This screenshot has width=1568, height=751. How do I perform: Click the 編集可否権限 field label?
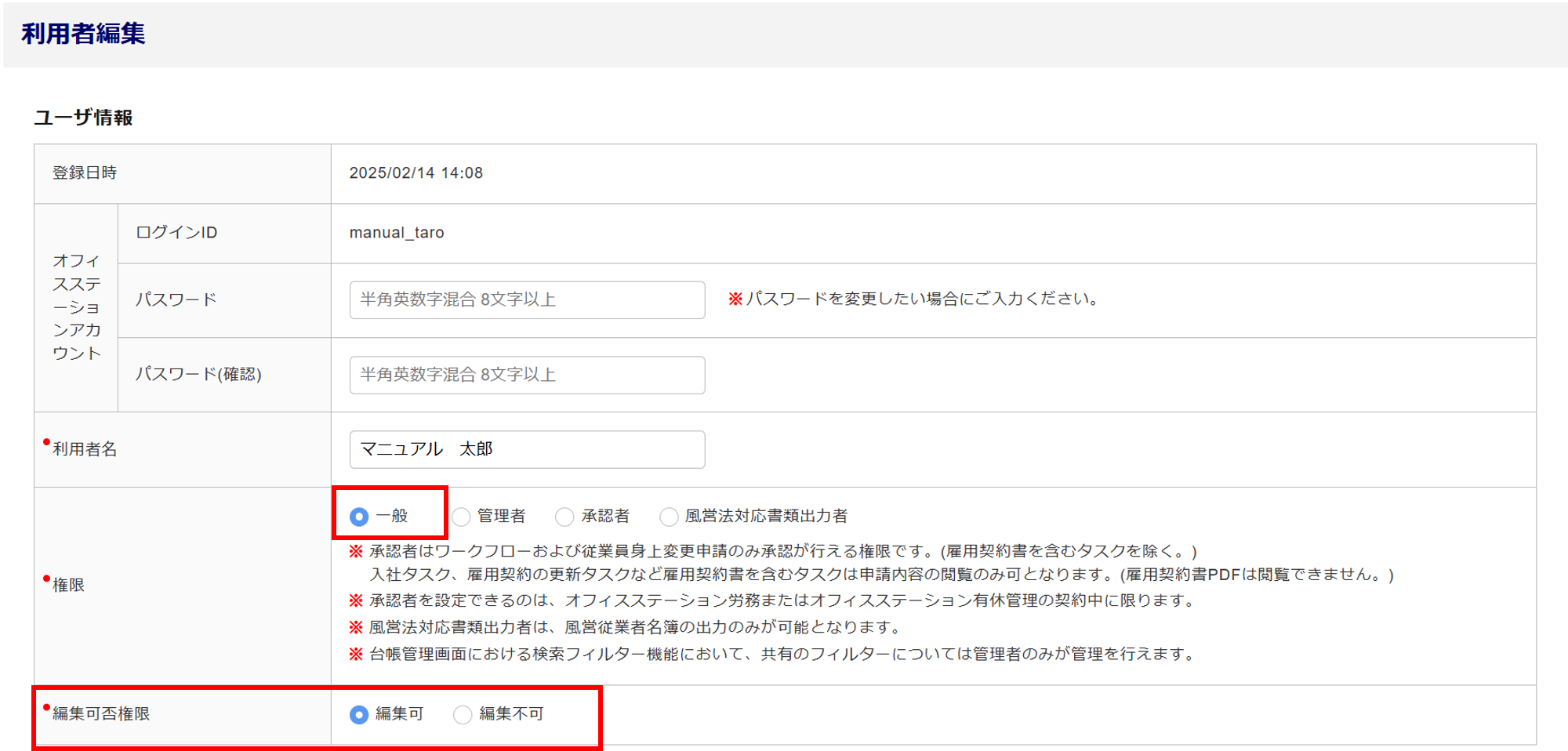click(101, 714)
